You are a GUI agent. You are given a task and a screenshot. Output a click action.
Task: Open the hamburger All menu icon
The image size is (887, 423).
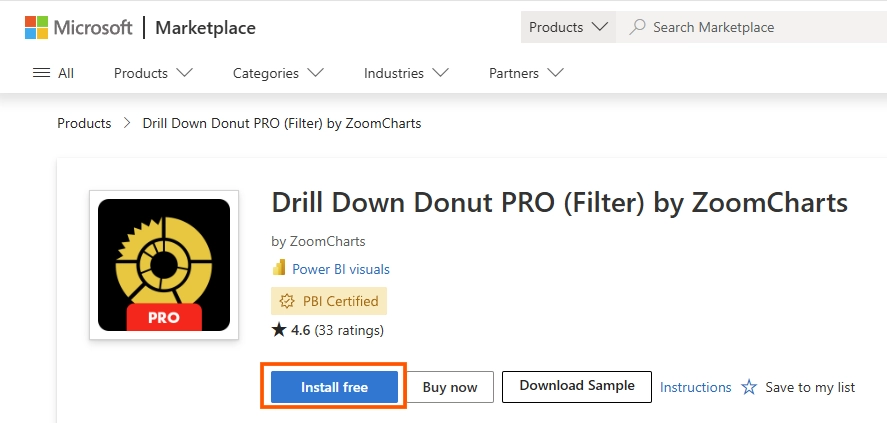coord(41,73)
